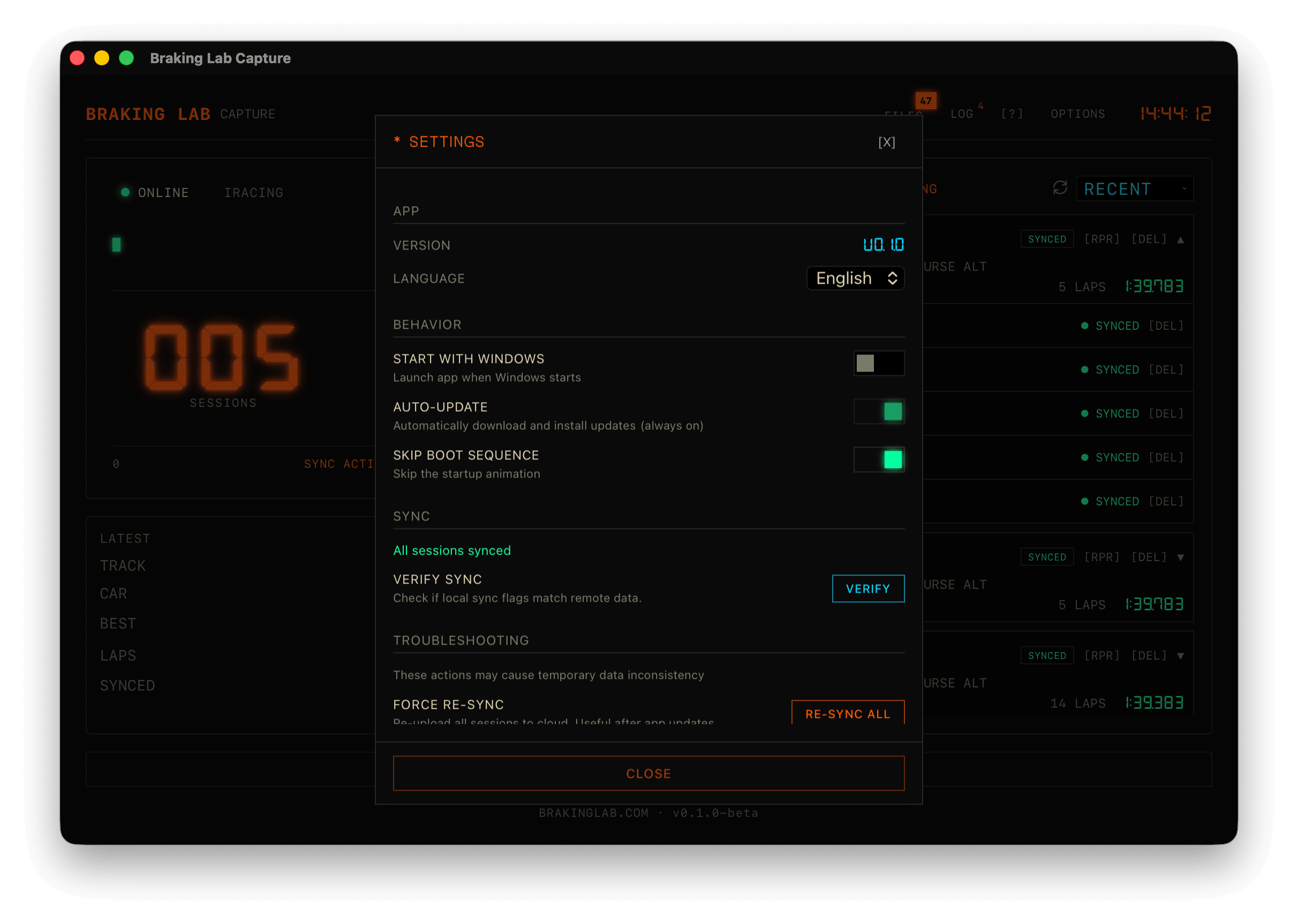Click the green session progress bar on the left
This screenshot has height=924, width=1298.
pyautogui.click(x=116, y=244)
